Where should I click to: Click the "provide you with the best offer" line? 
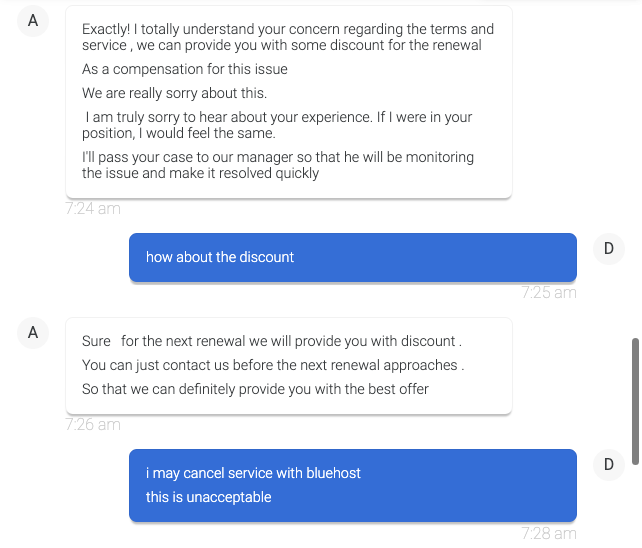coord(255,389)
